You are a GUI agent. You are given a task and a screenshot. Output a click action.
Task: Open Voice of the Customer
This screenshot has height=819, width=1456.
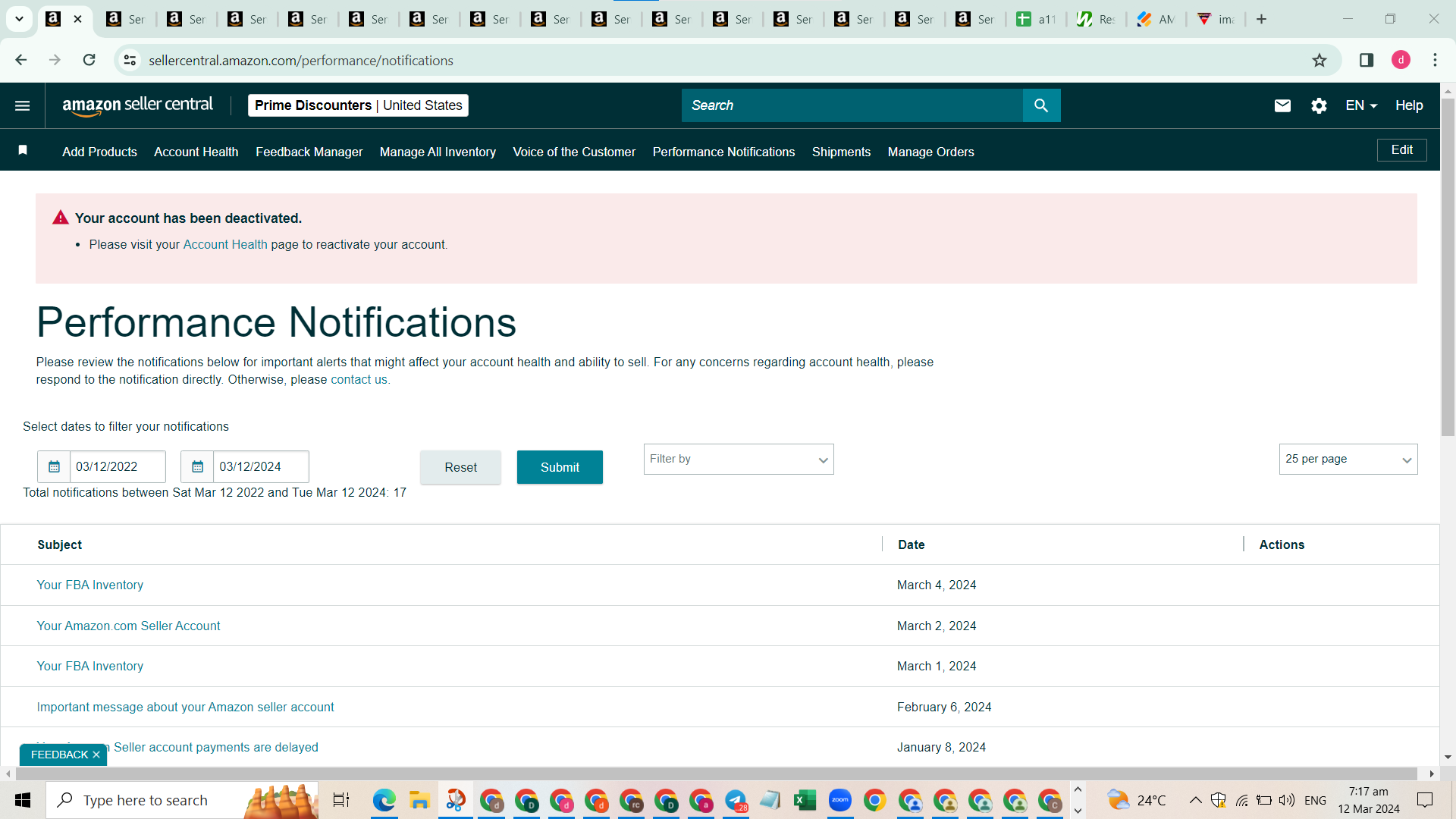pos(574,152)
